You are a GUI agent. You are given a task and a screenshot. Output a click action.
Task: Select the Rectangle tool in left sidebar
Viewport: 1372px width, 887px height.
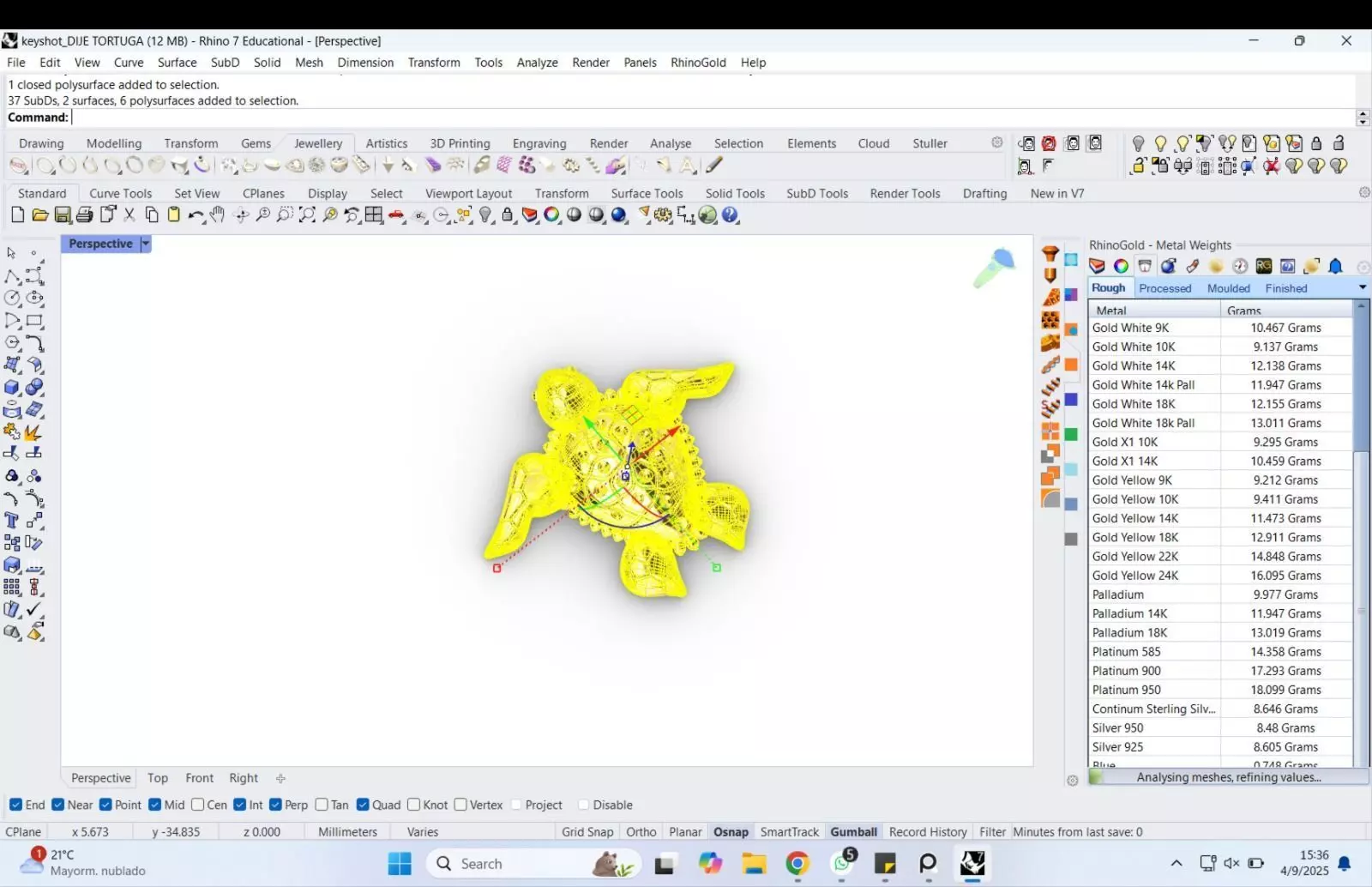click(x=34, y=321)
